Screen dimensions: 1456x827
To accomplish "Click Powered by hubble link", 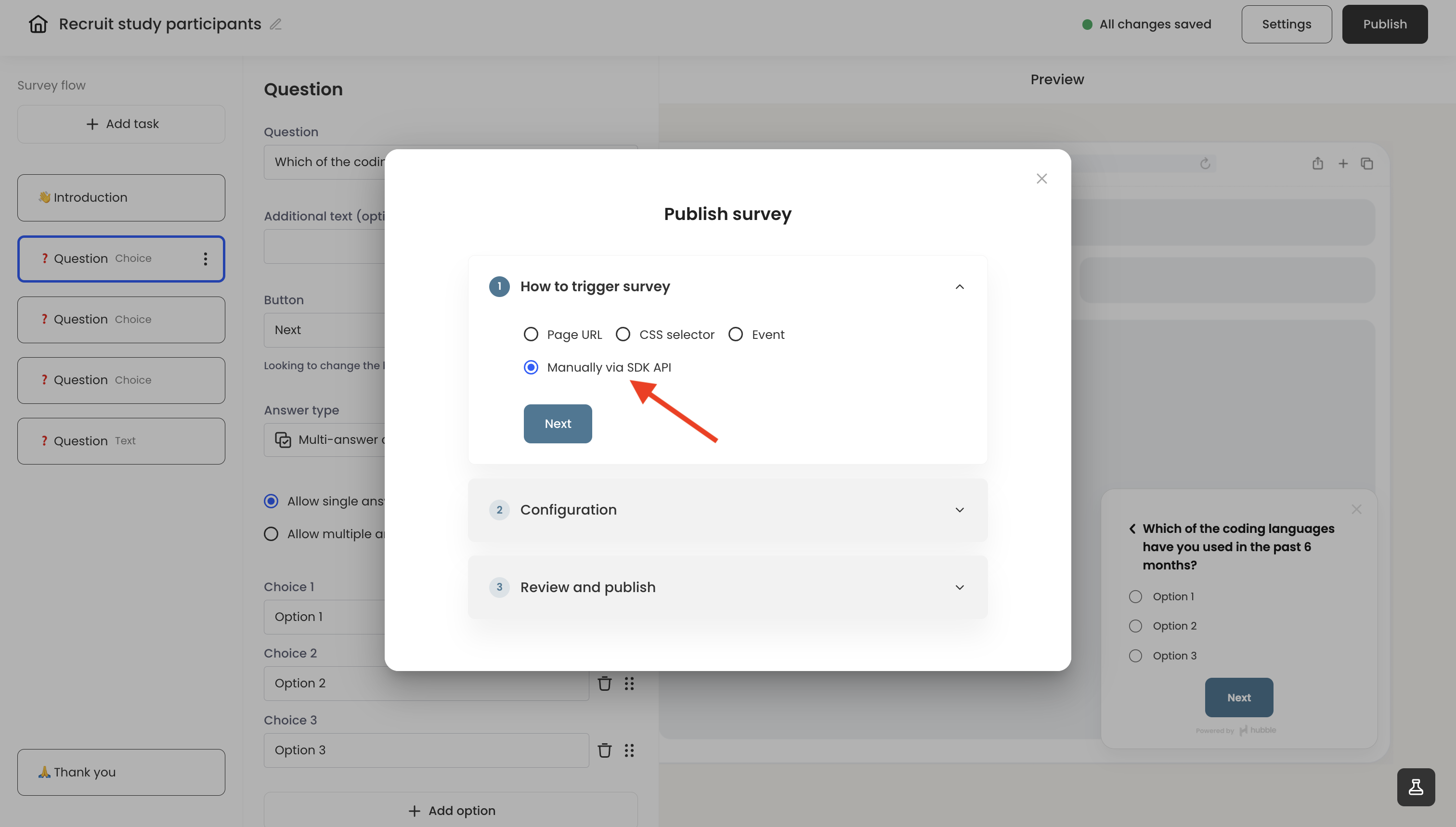I will pyautogui.click(x=1235, y=730).
